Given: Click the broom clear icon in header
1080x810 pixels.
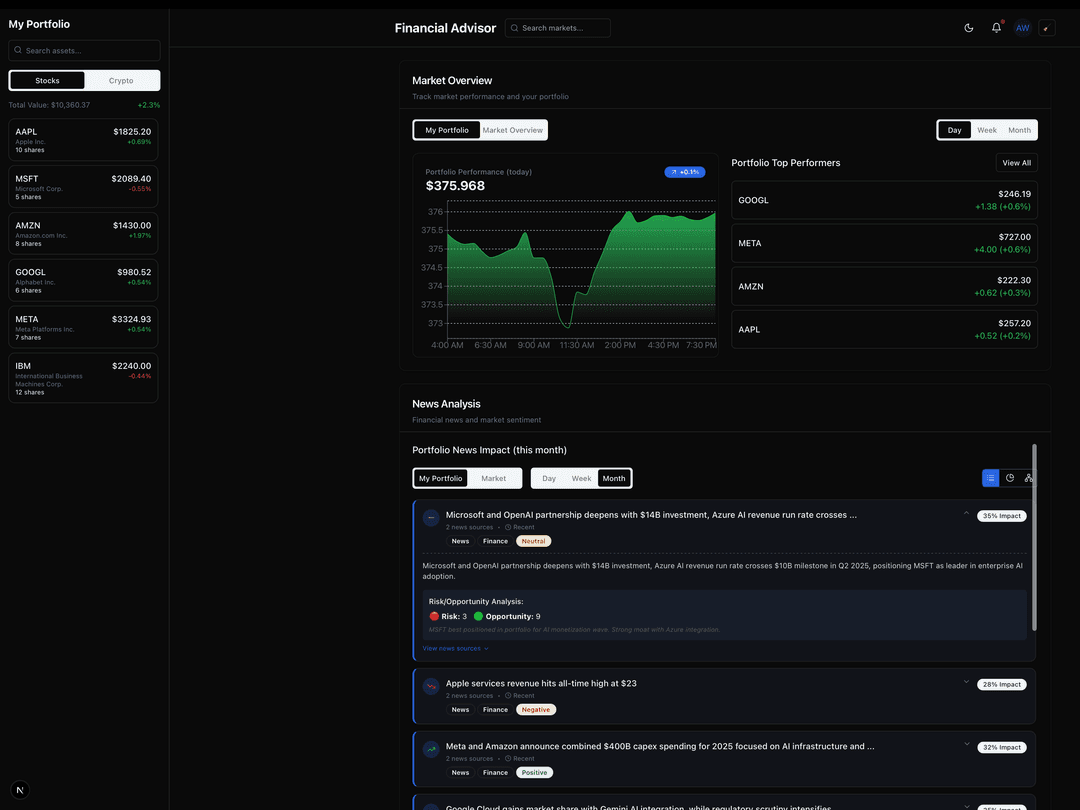Looking at the screenshot, I should pyautogui.click(x=1047, y=28).
